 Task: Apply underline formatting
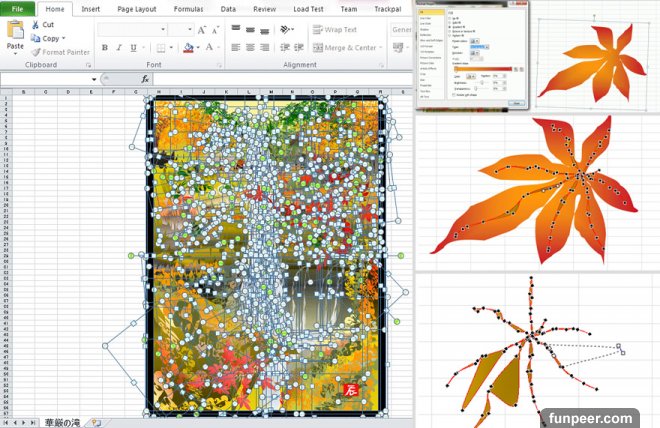(x=133, y=47)
